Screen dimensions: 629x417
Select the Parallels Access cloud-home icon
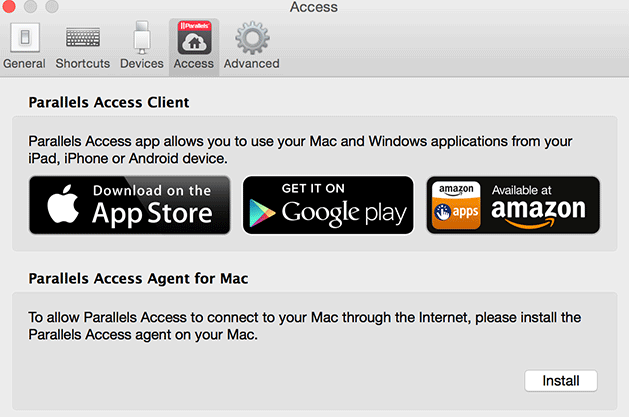click(195, 38)
